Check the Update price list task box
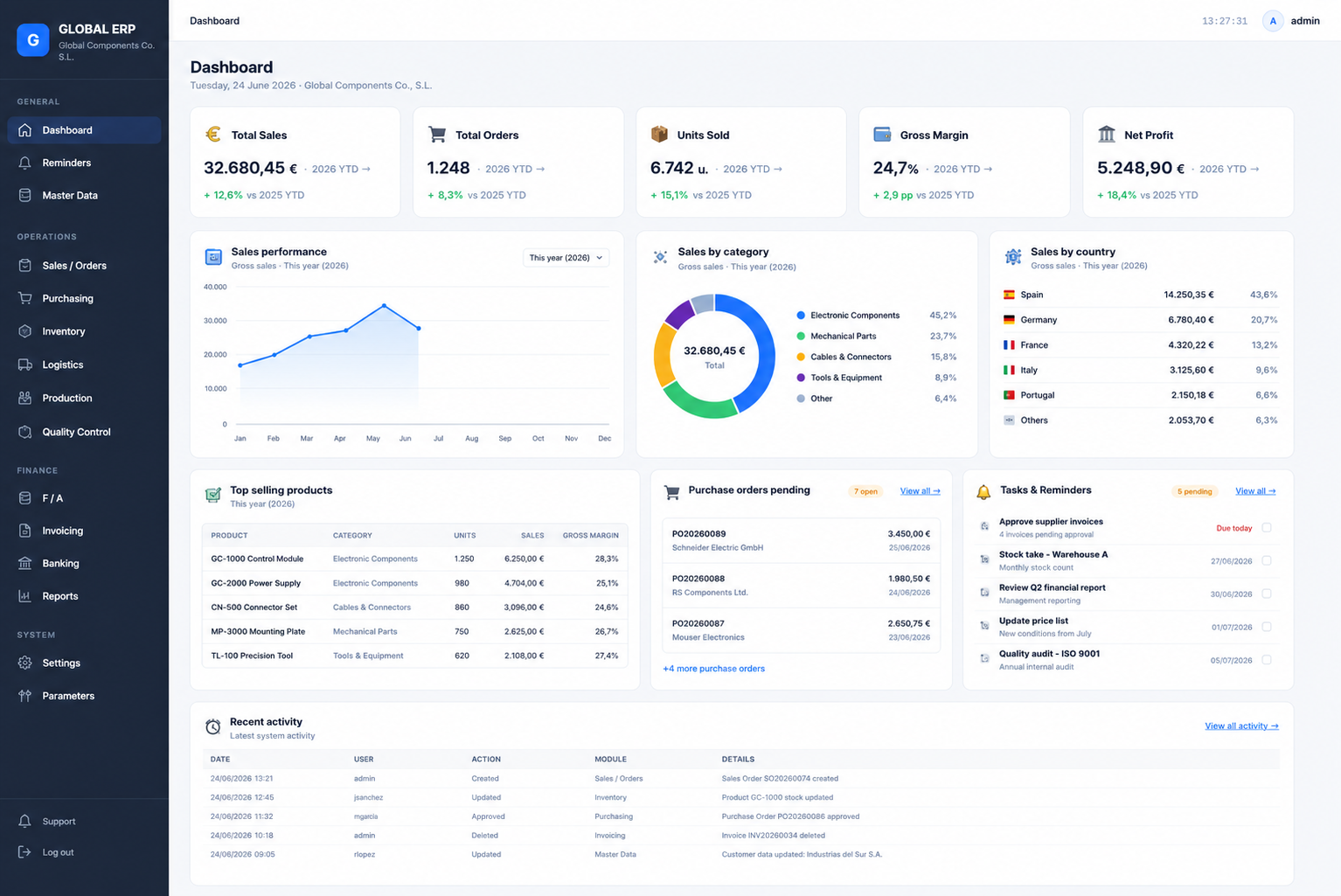This screenshot has height=896, width=1341. pyautogui.click(x=1267, y=627)
